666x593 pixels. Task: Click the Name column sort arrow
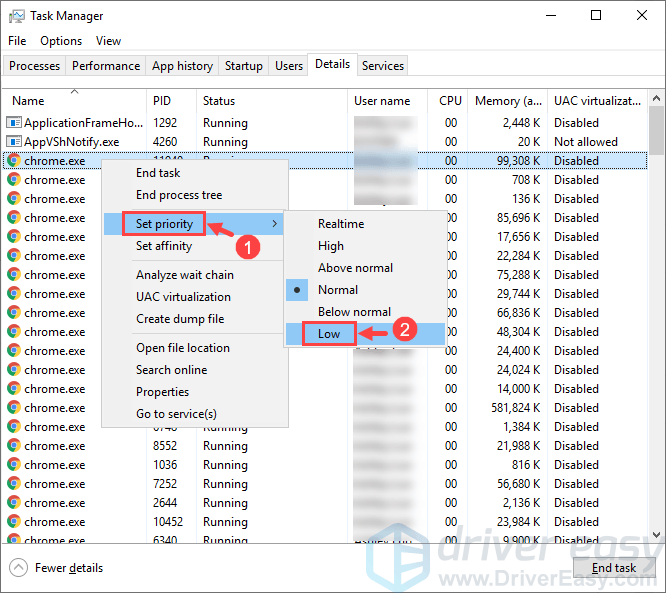point(74,91)
